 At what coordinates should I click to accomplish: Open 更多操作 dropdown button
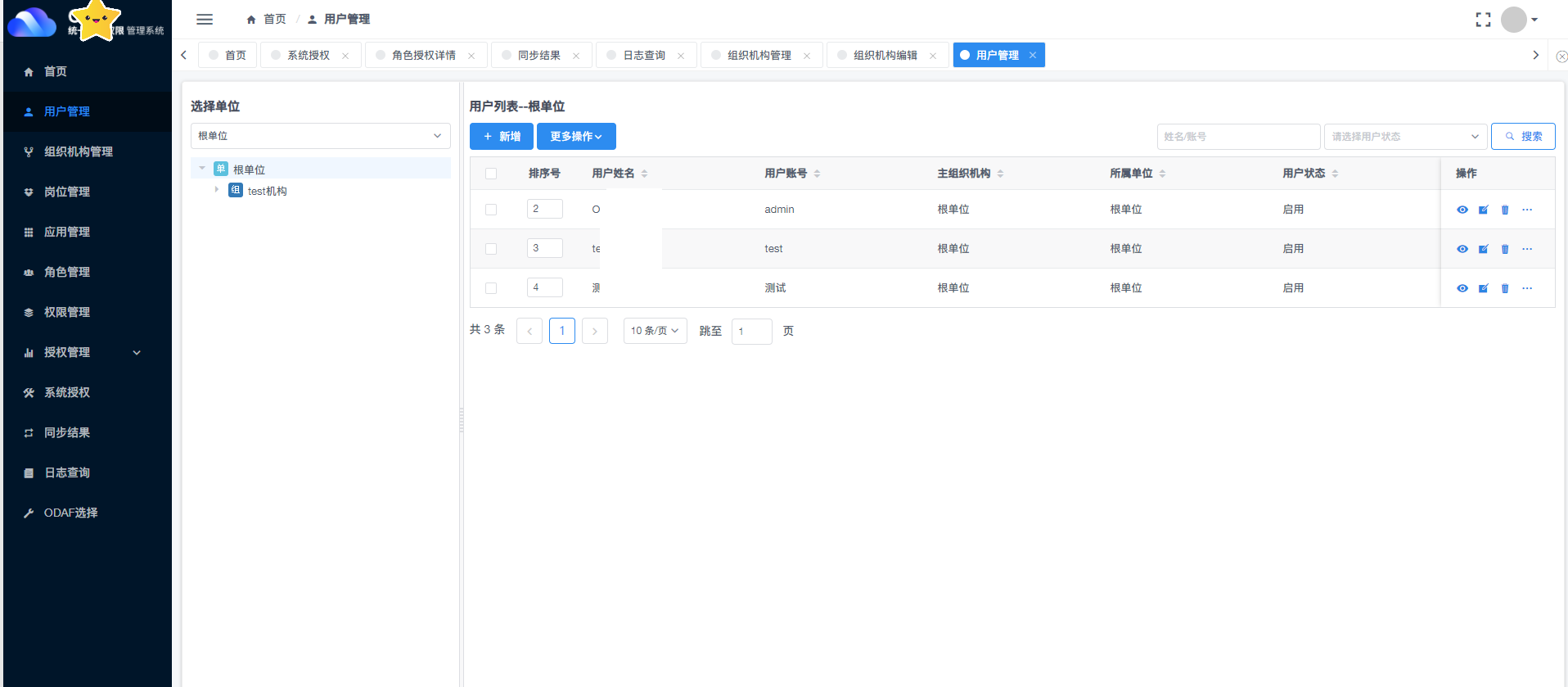[576, 137]
